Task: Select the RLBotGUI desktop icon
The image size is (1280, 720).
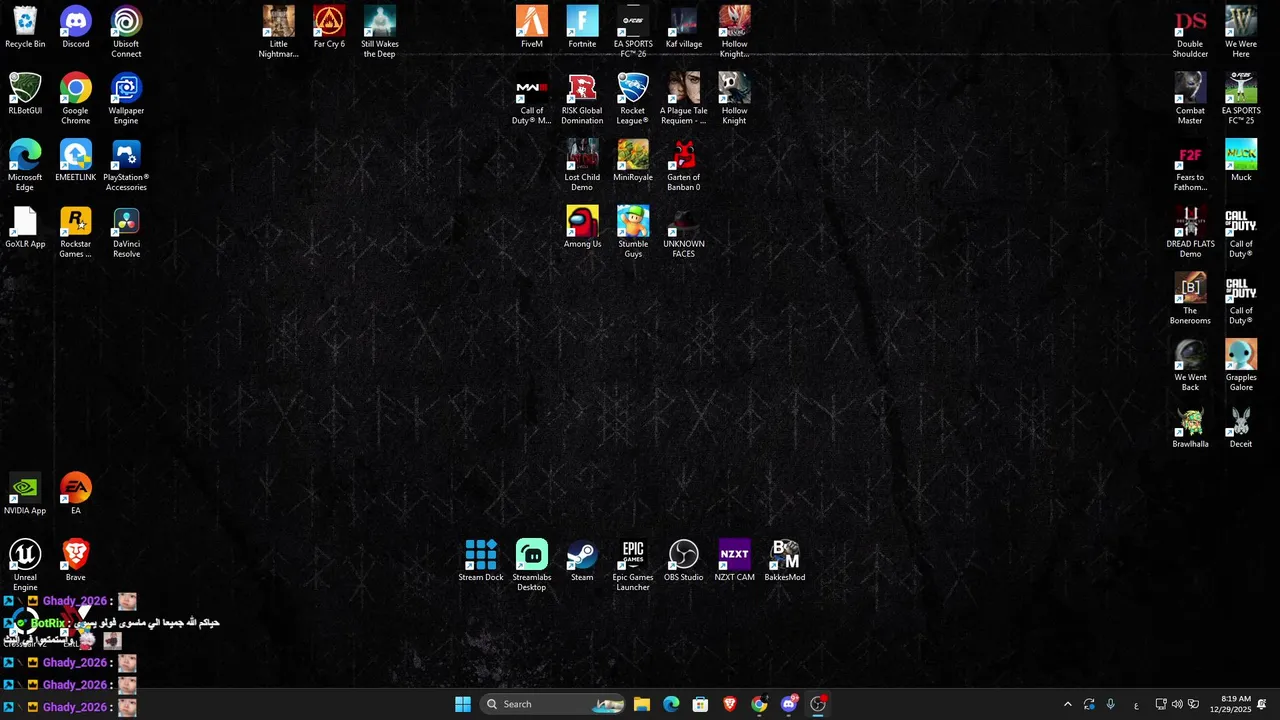Action: pyautogui.click(x=25, y=94)
